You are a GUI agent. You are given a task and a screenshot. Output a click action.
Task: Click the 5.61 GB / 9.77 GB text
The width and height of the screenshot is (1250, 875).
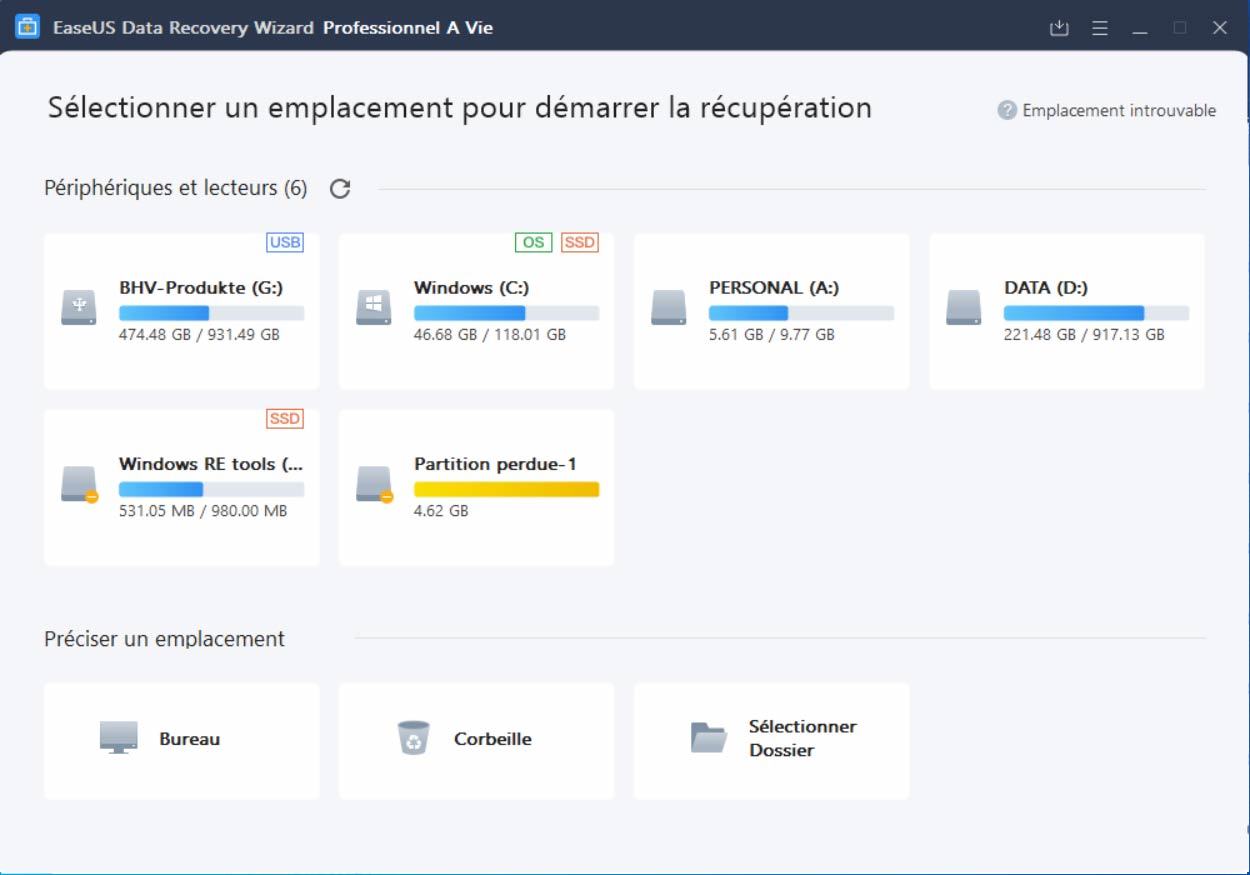[771, 335]
